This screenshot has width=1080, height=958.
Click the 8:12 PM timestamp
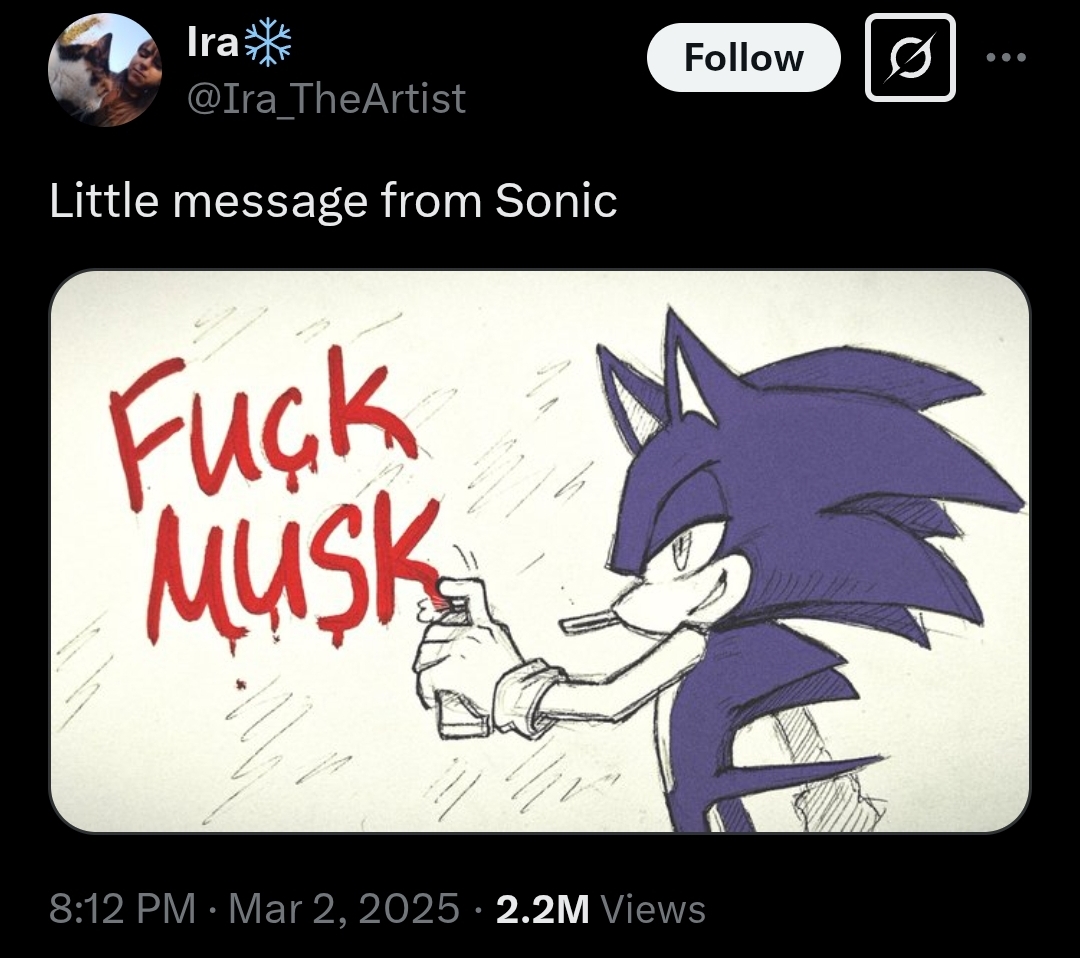tap(122, 909)
